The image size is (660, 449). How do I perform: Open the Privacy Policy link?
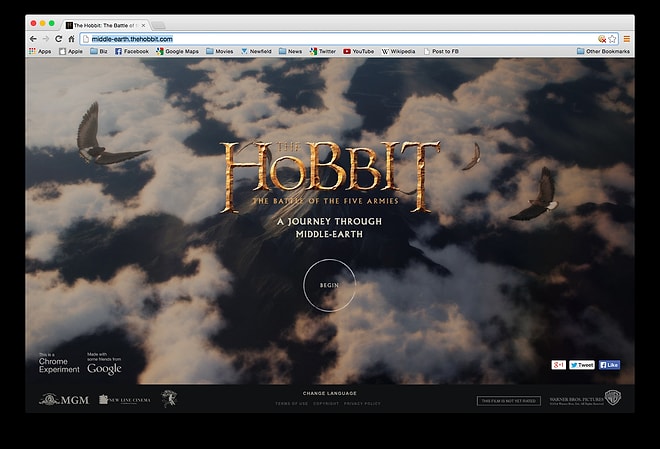click(362, 404)
